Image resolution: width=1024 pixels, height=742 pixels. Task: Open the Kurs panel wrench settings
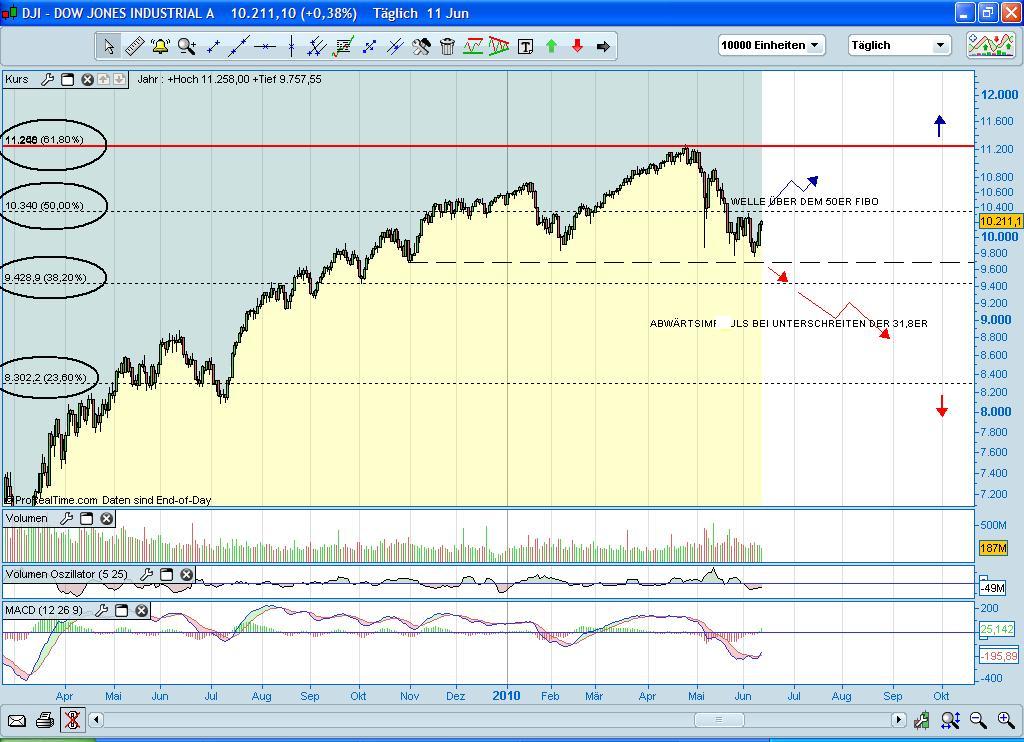click(47, 80)
